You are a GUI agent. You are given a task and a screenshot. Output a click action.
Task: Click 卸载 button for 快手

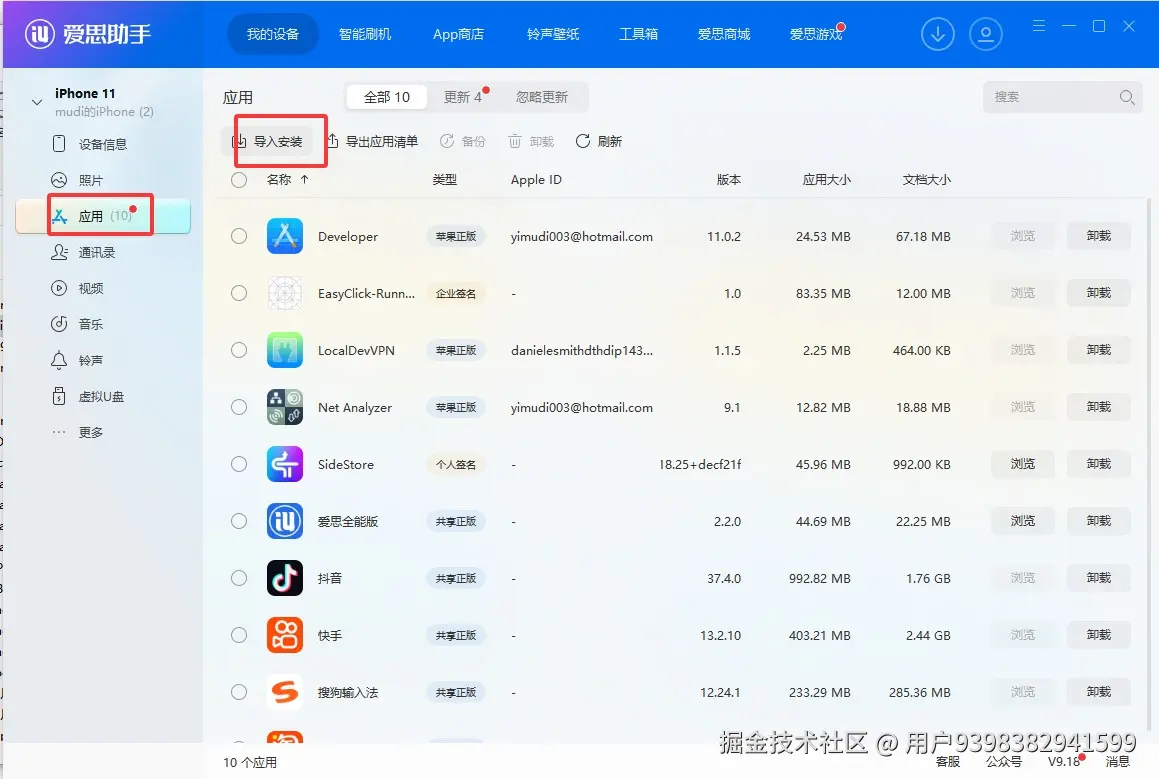(x=1099, y=635)
